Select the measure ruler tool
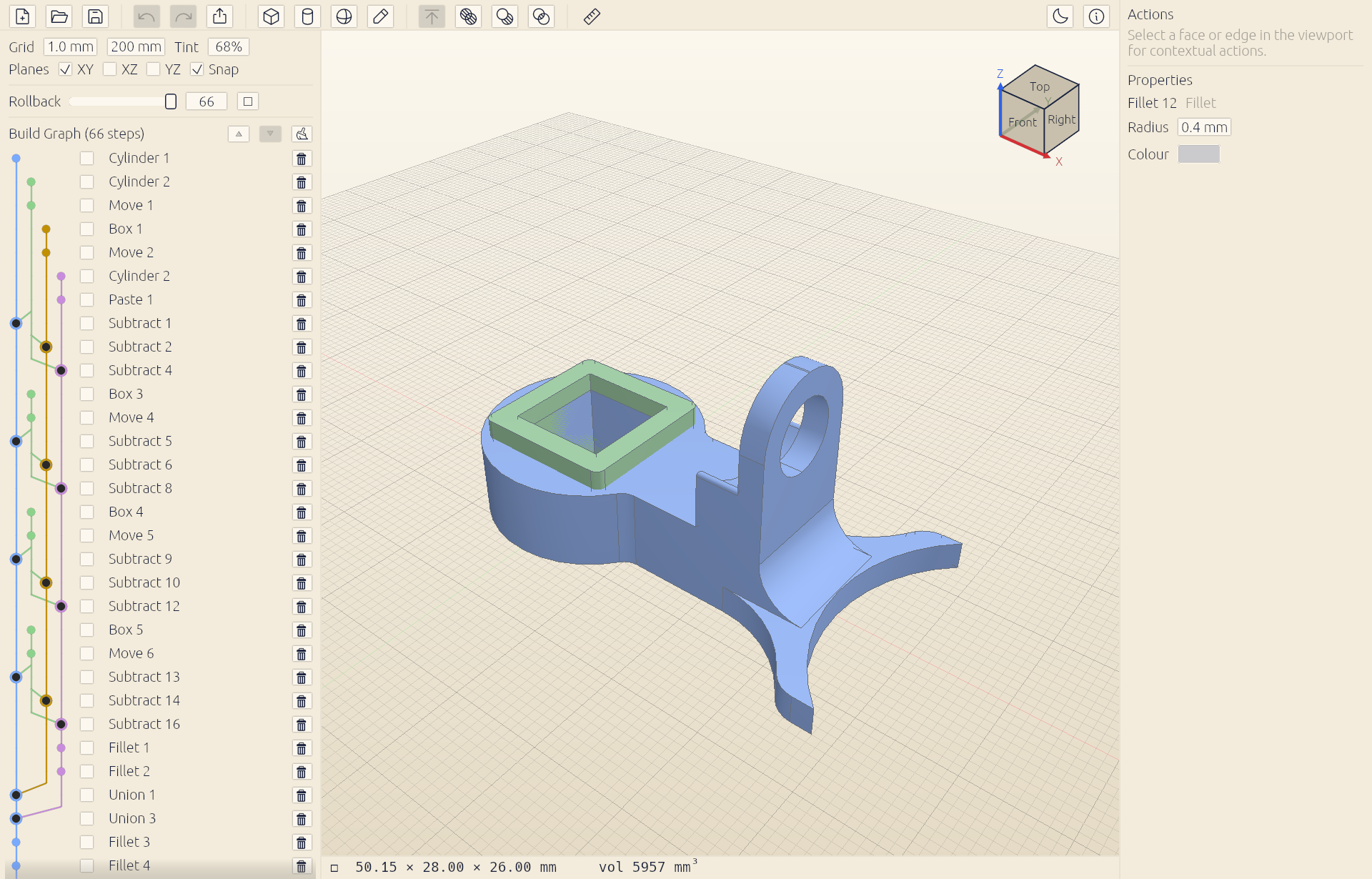This screenshot has height=879, width=1372. 592,16
